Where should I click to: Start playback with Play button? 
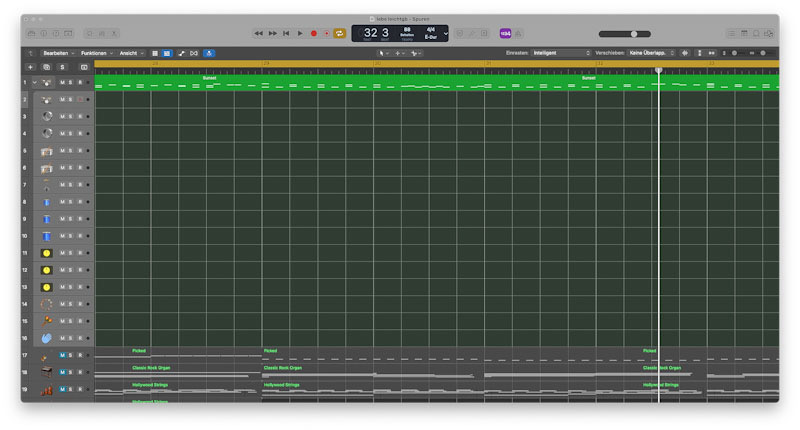click(x=300, y=34)
